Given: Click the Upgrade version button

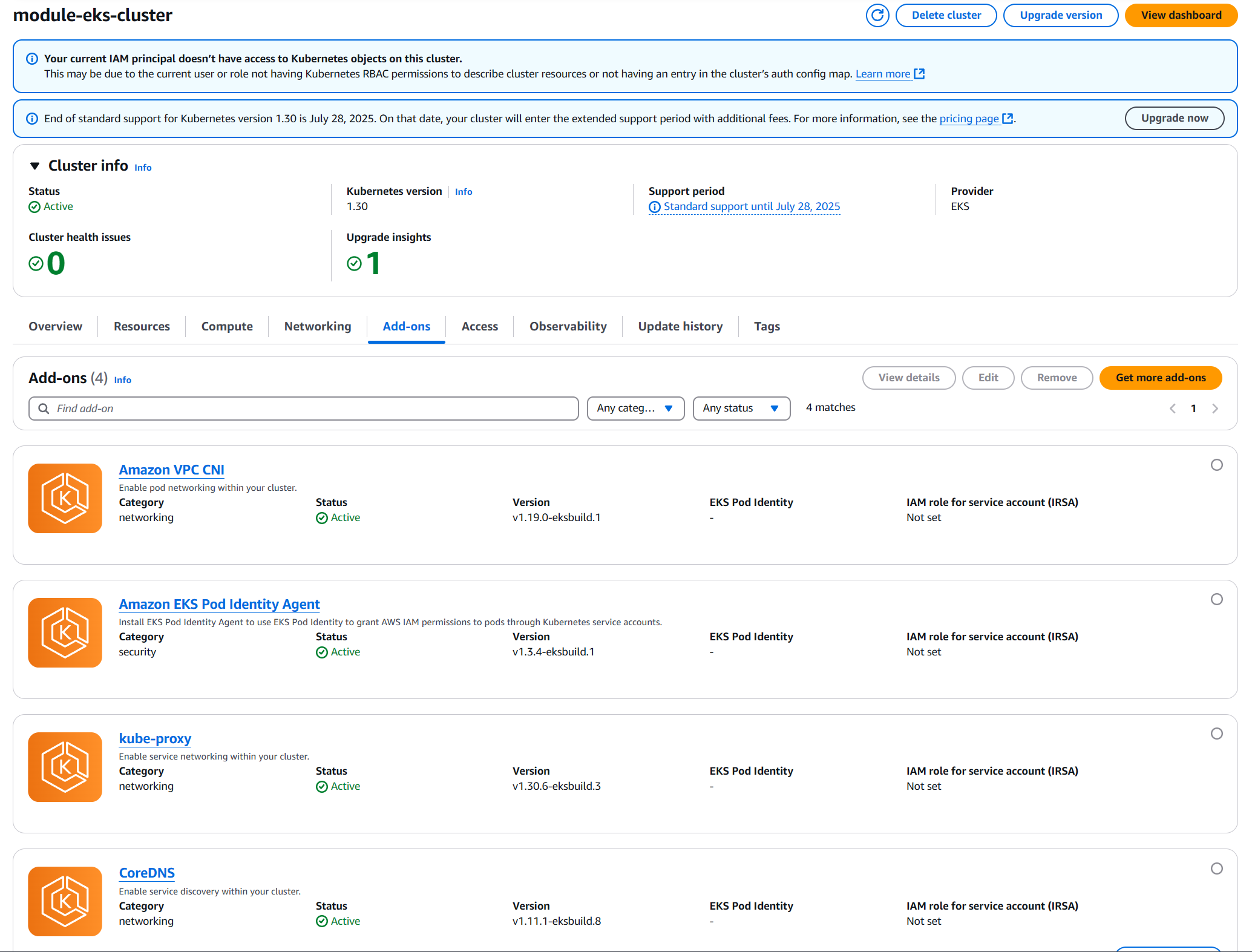Looking at the screenshot, I should (1061, 15).
